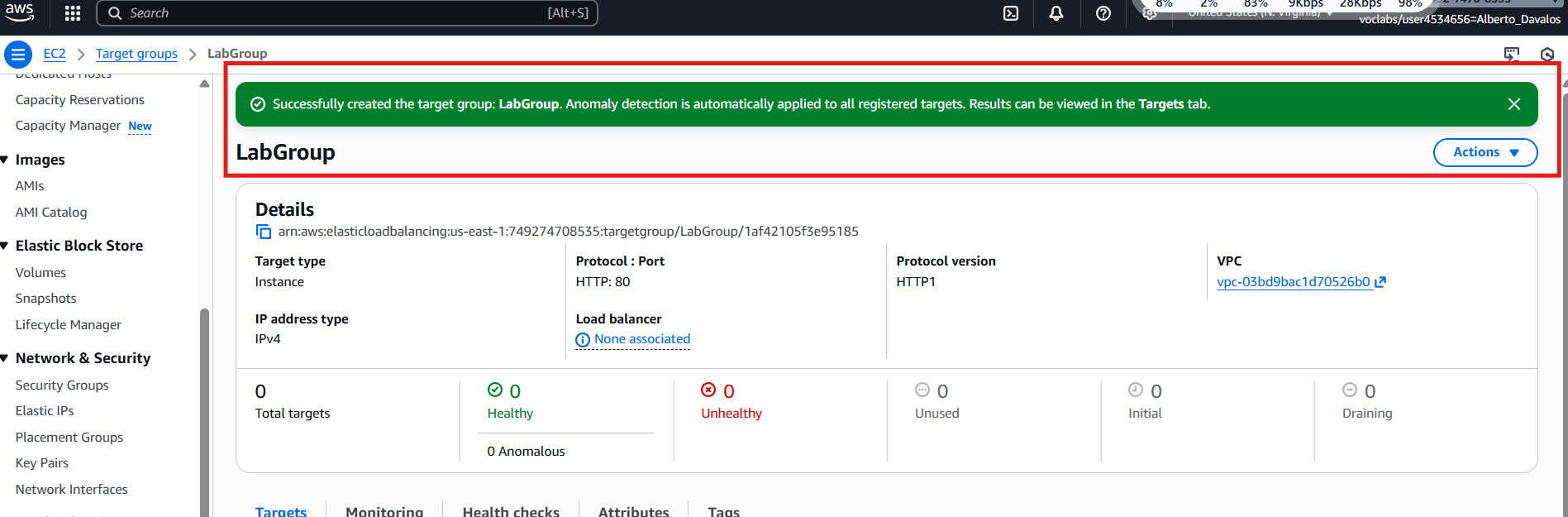Click the None associated load balancer info

pos(641,339)
